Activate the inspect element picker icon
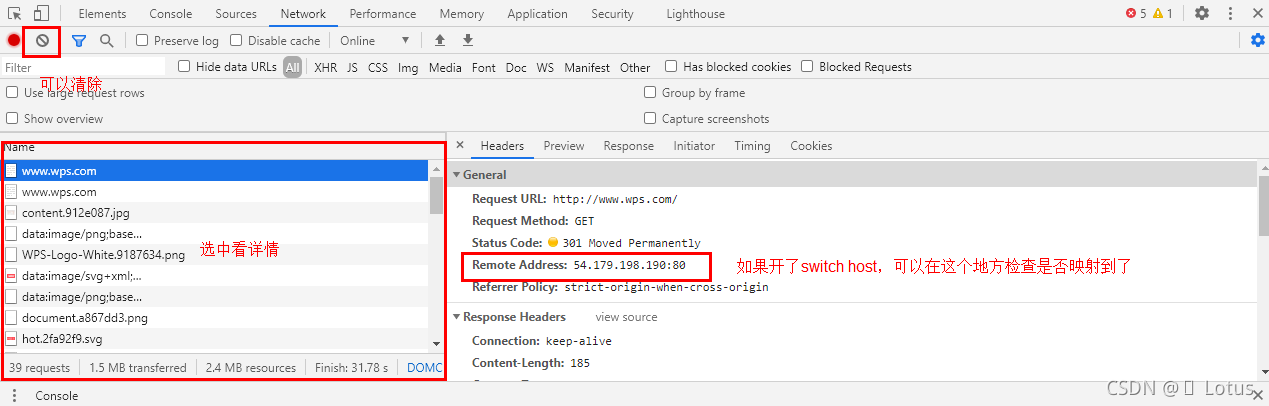1269x406 pixels. pos(15,14)
